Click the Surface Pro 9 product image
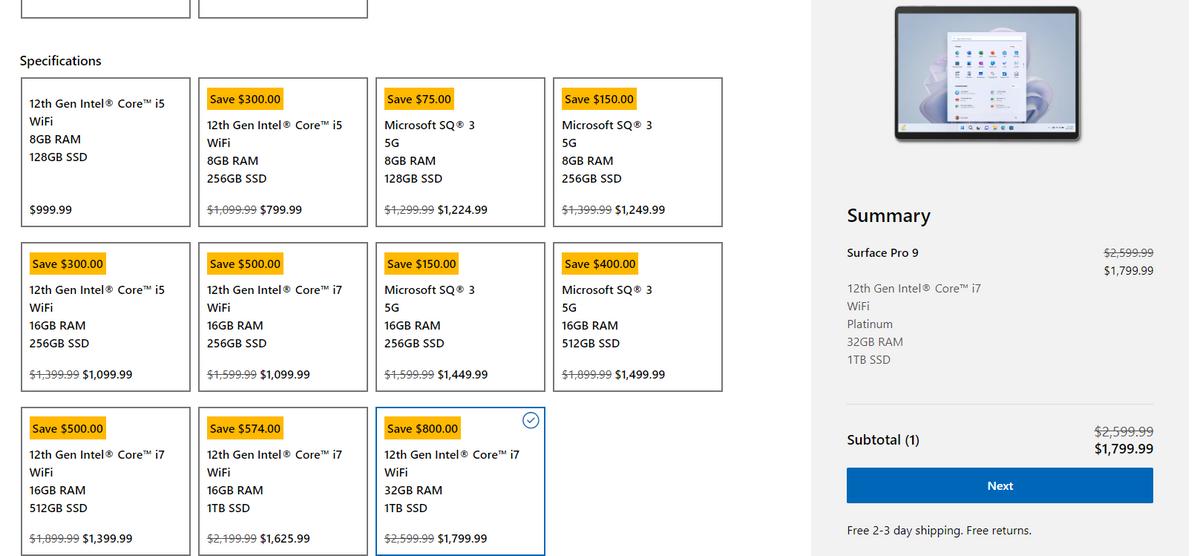The image size is (1200, 556). tap(987, 73)
